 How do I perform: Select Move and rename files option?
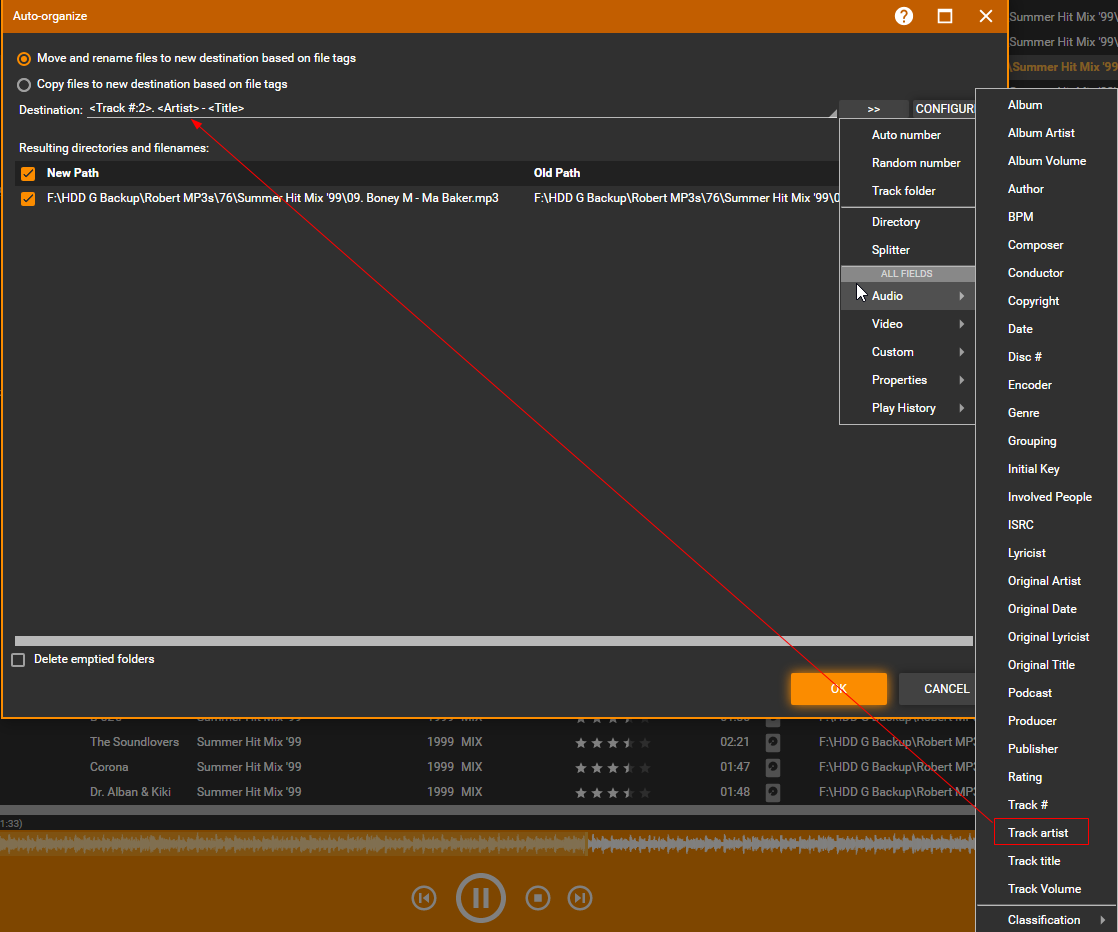[24, 58]
